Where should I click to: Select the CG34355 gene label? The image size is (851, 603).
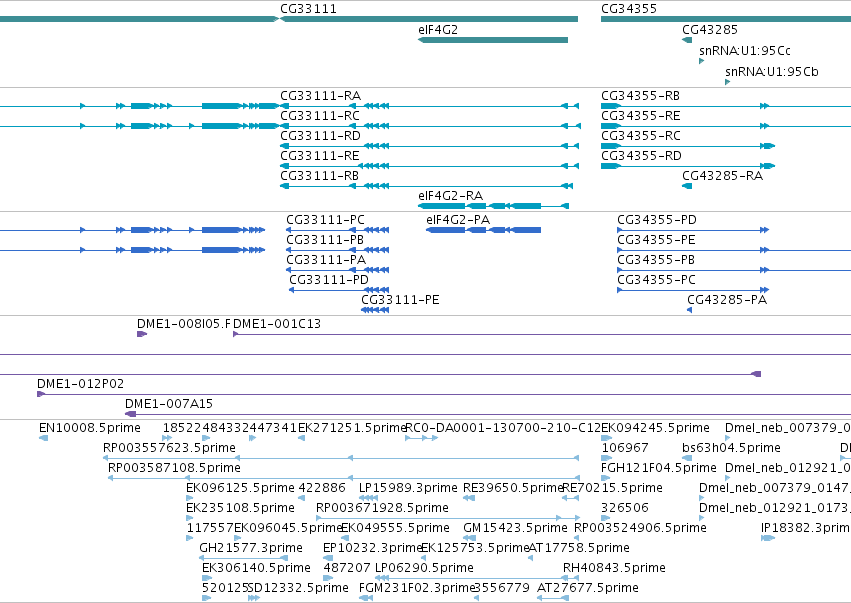(629, 9)
